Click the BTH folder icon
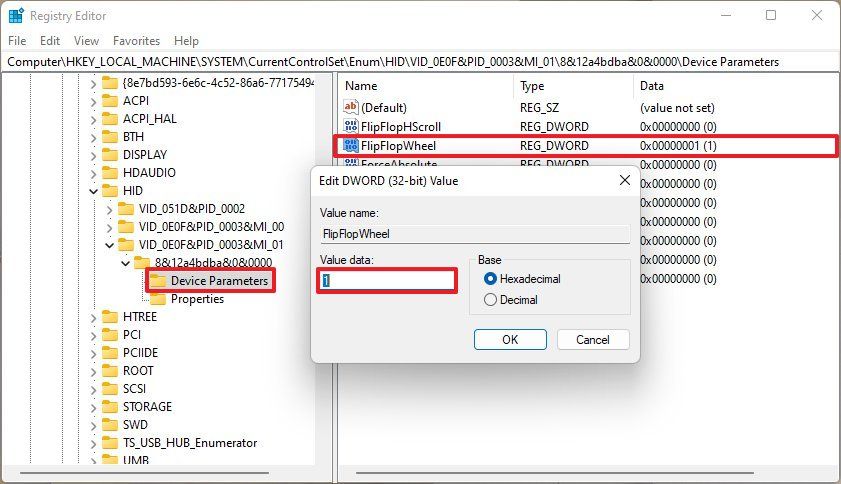Screen dimensions: 841x484 pyautogui.click(x=110, y=137)
